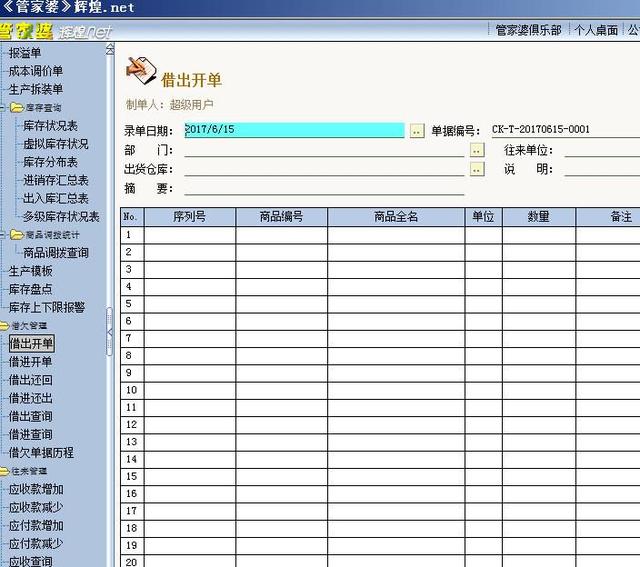Click the 单位 column header

(x=484, y=217)
